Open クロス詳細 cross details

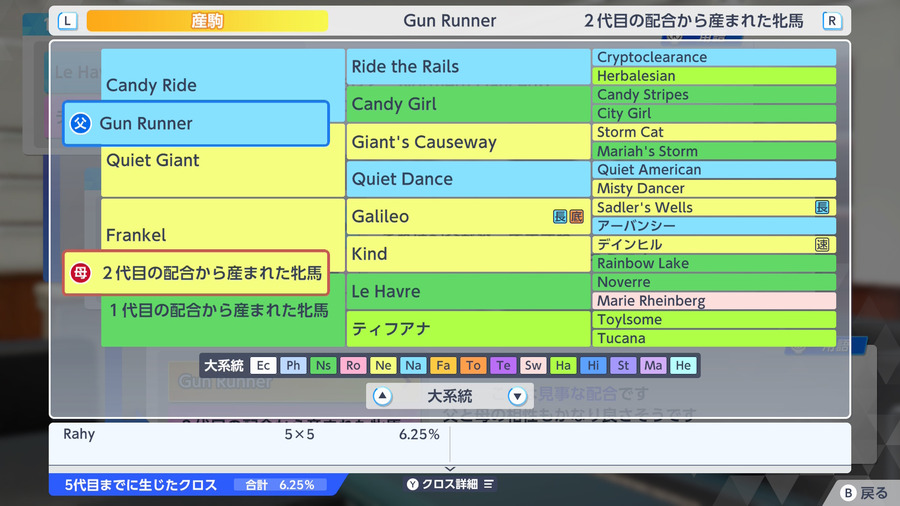[x=450, y=484]
